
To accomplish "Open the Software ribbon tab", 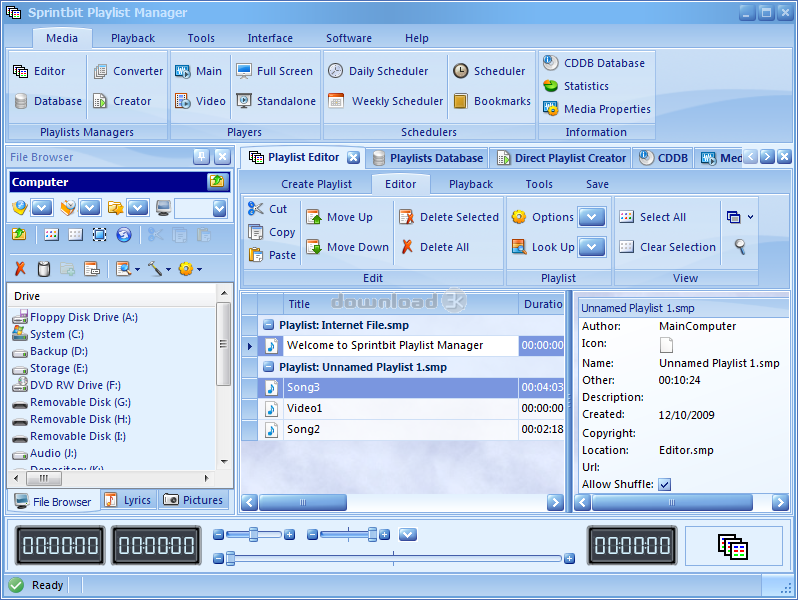I will click(x=349, y=38).
